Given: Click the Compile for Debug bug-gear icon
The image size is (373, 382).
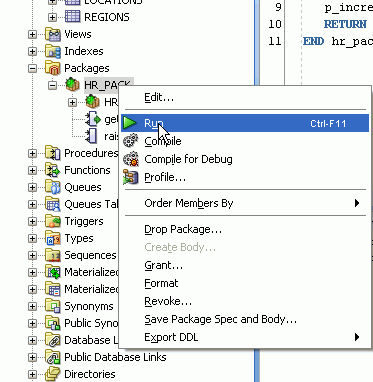Looking at the screenshot, I should (131, 159).
